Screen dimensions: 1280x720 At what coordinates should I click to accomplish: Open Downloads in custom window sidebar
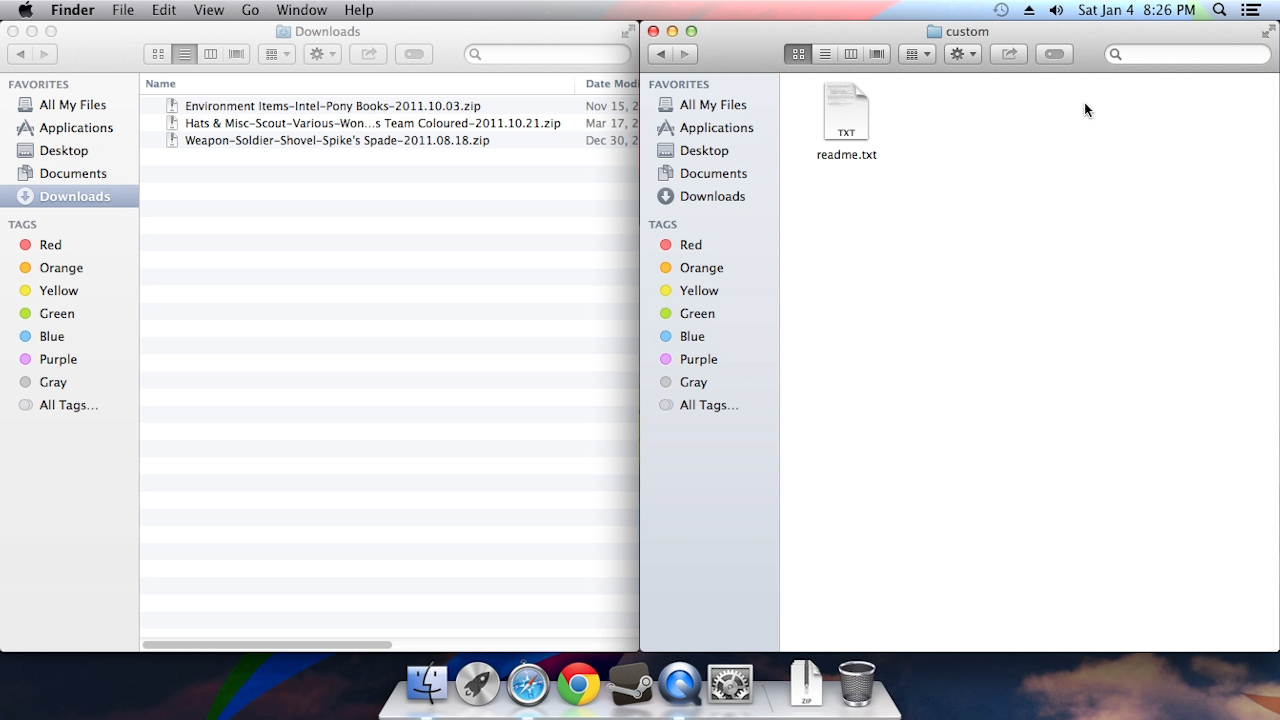tap(712, 197)
